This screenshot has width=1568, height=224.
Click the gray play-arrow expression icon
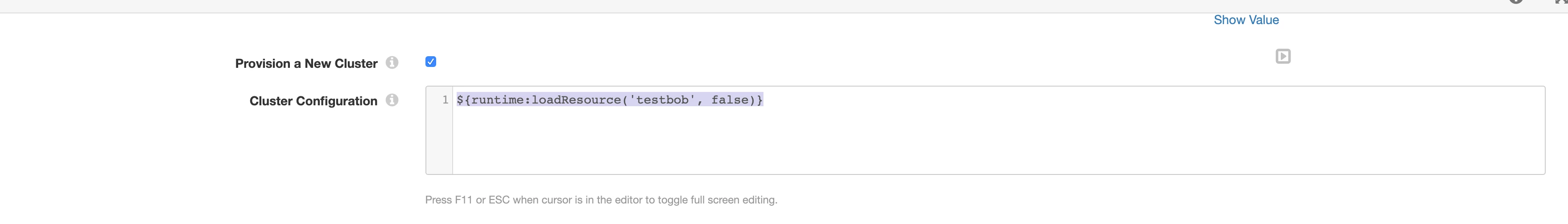(x=1283, y=57)
